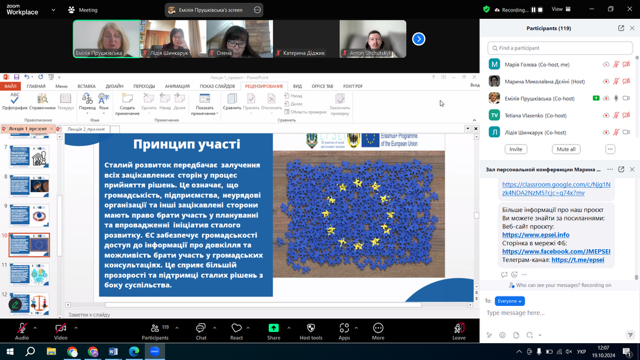
Task: Focus the Find a participant field
Action: pyautogui.click(x=560, y=48)
